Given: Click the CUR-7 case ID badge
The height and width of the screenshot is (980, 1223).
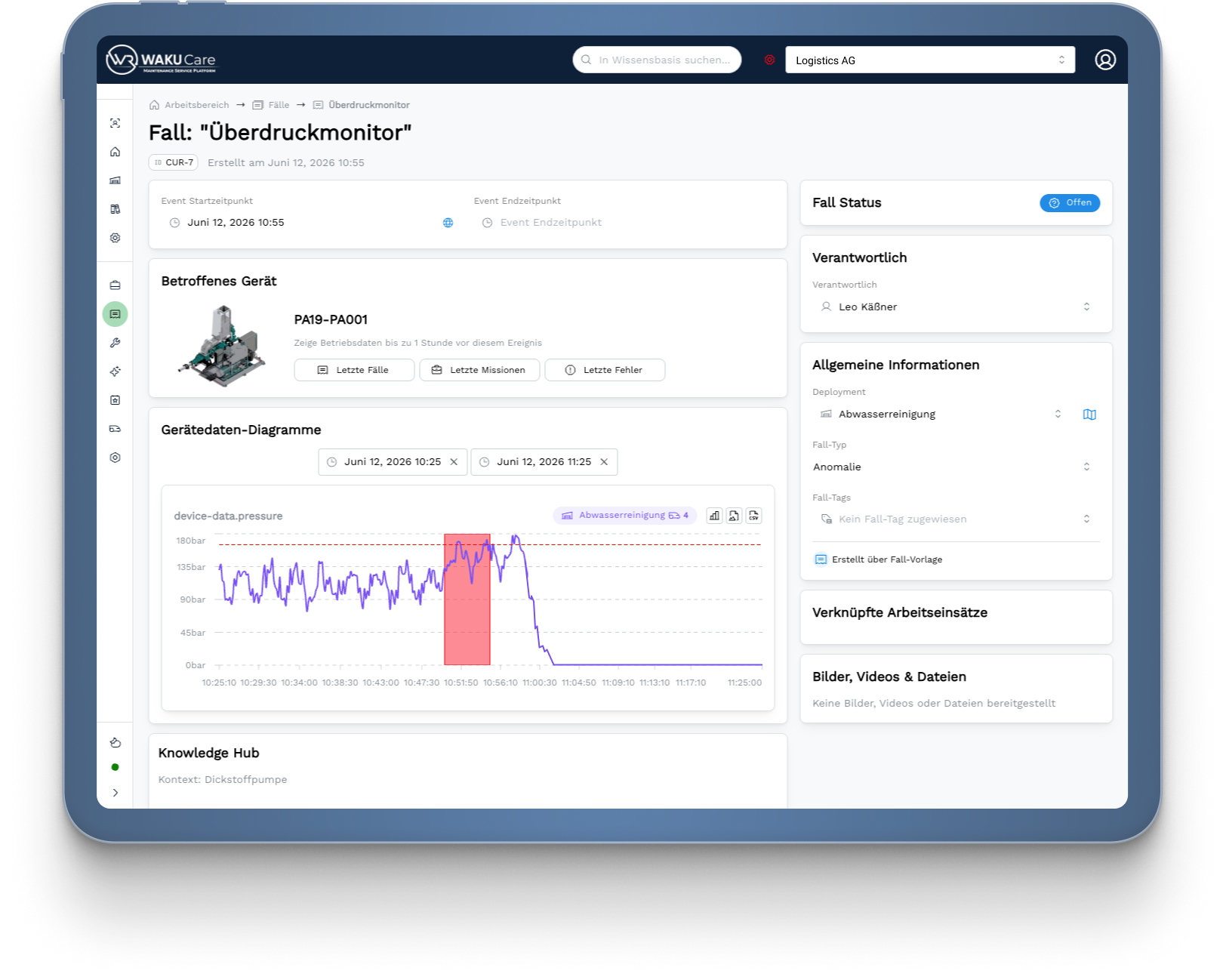Looking at the screenshot, I should click(174, 162).
